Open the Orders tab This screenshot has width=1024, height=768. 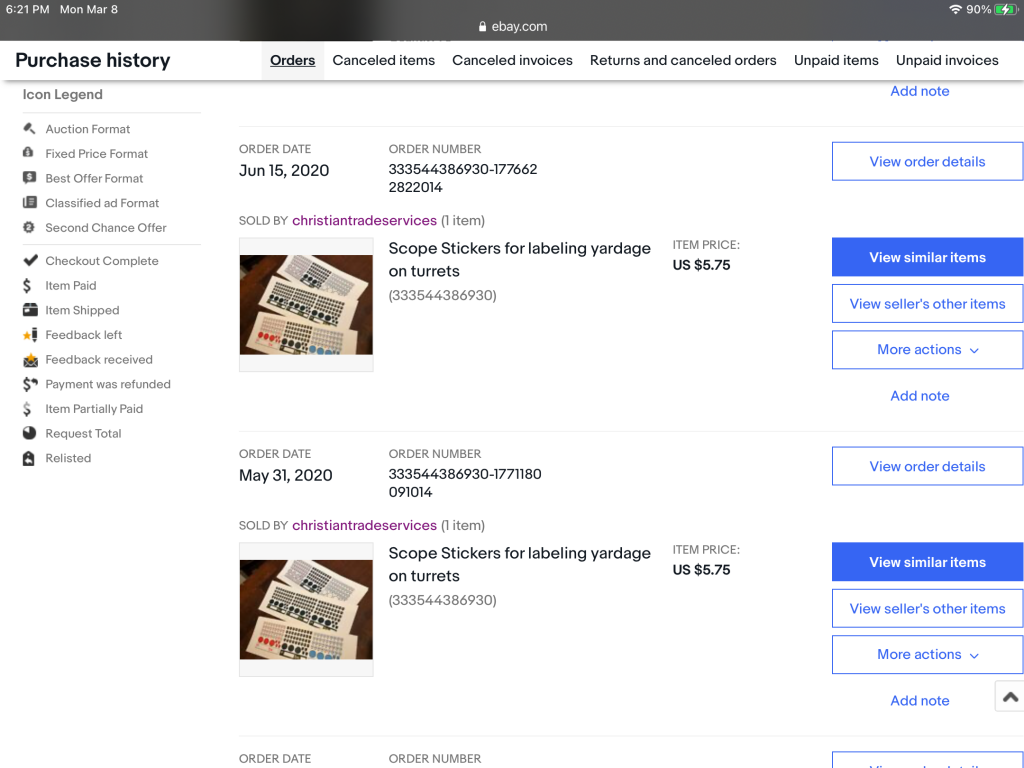coord(293,60)
